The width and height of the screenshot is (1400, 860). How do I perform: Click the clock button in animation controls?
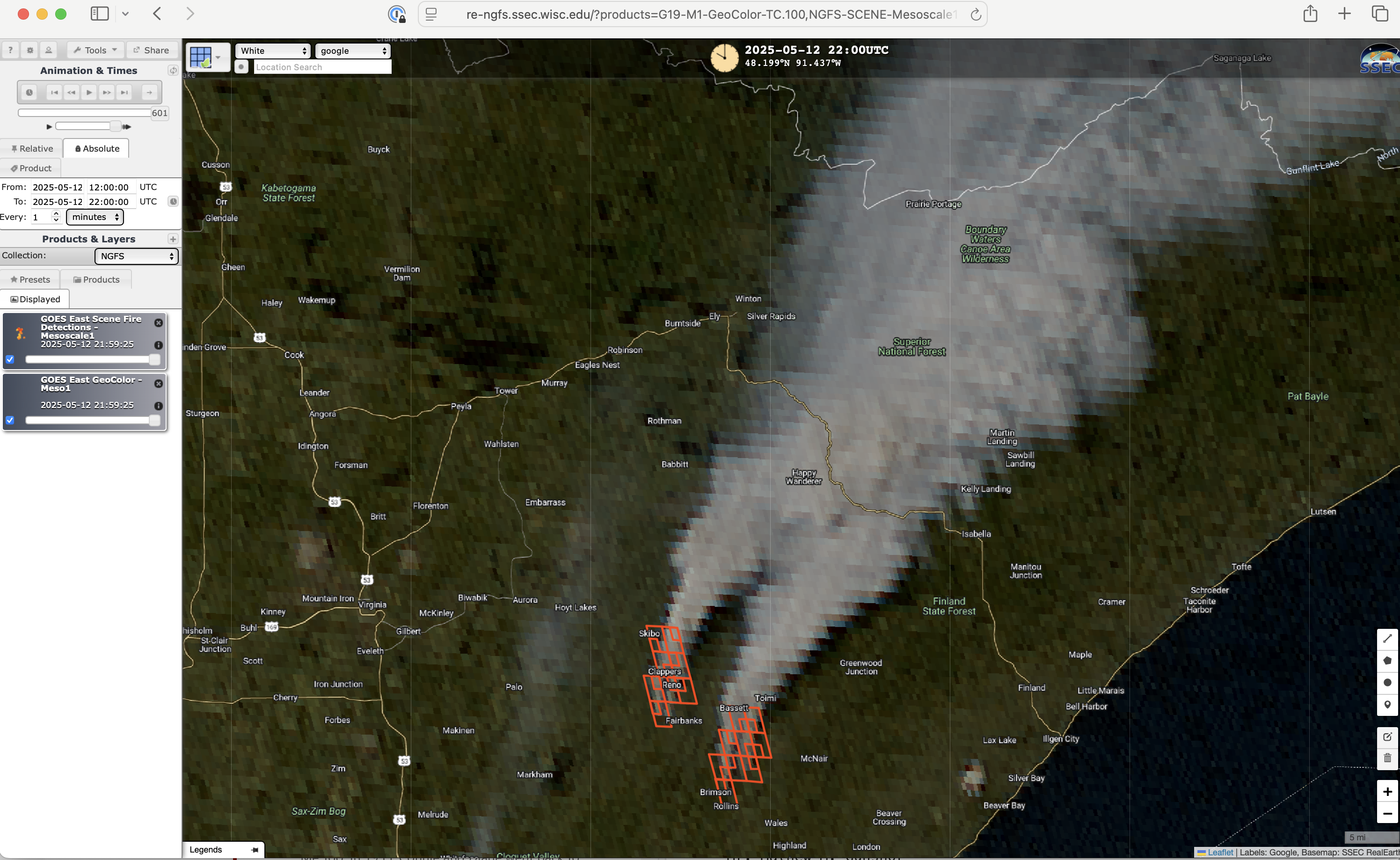(29, 92)
